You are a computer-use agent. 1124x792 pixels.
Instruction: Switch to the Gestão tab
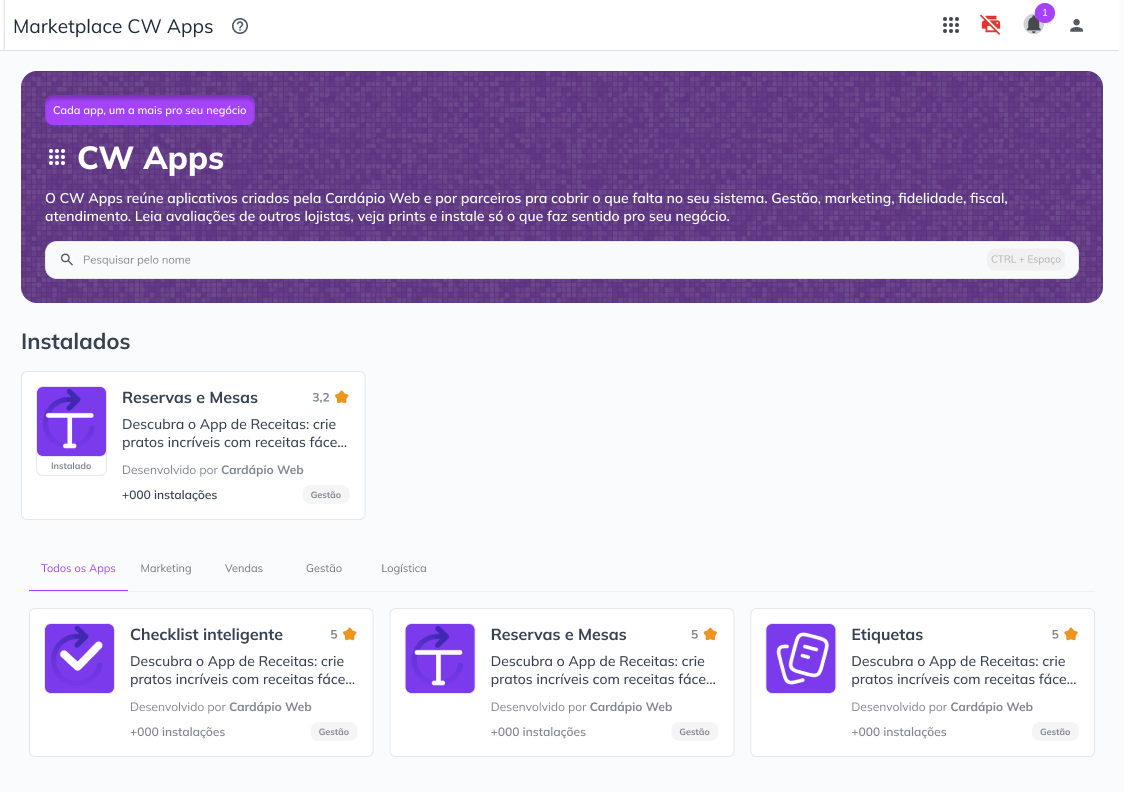(324, 568)
